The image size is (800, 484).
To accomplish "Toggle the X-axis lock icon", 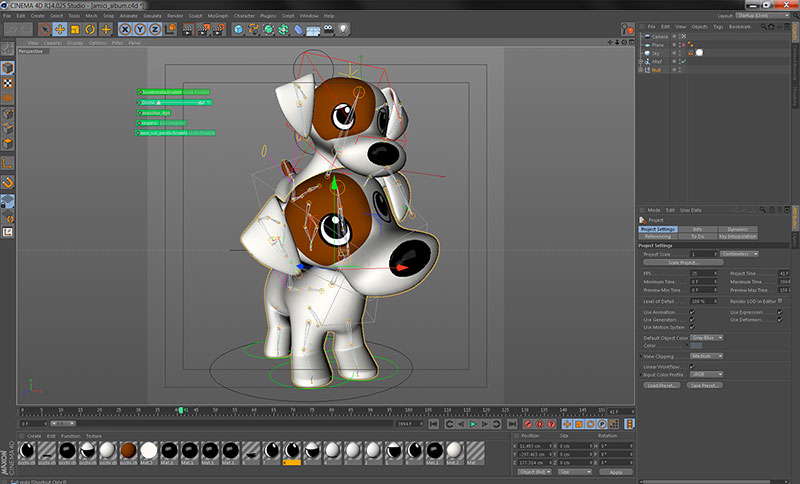I will (125, 29).
